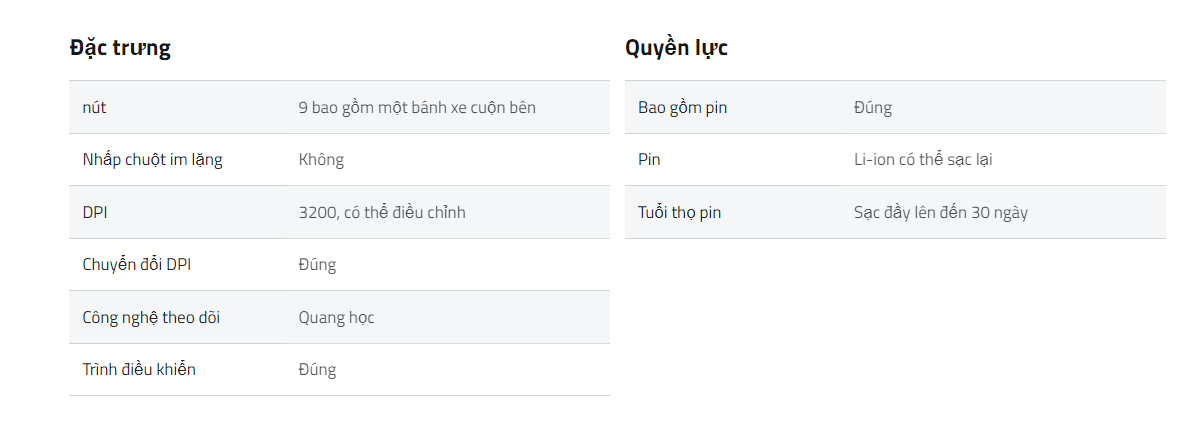The image size is (1201, 423).
Task: Click the Quyền lực section heading
Action: [x=676, y=48]
